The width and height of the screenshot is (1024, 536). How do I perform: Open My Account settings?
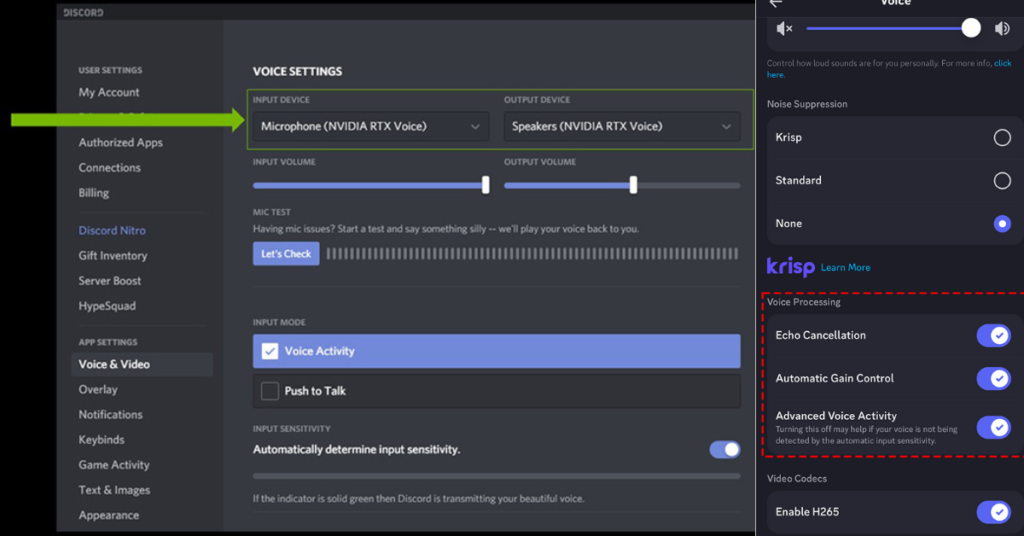click(109, 92)
